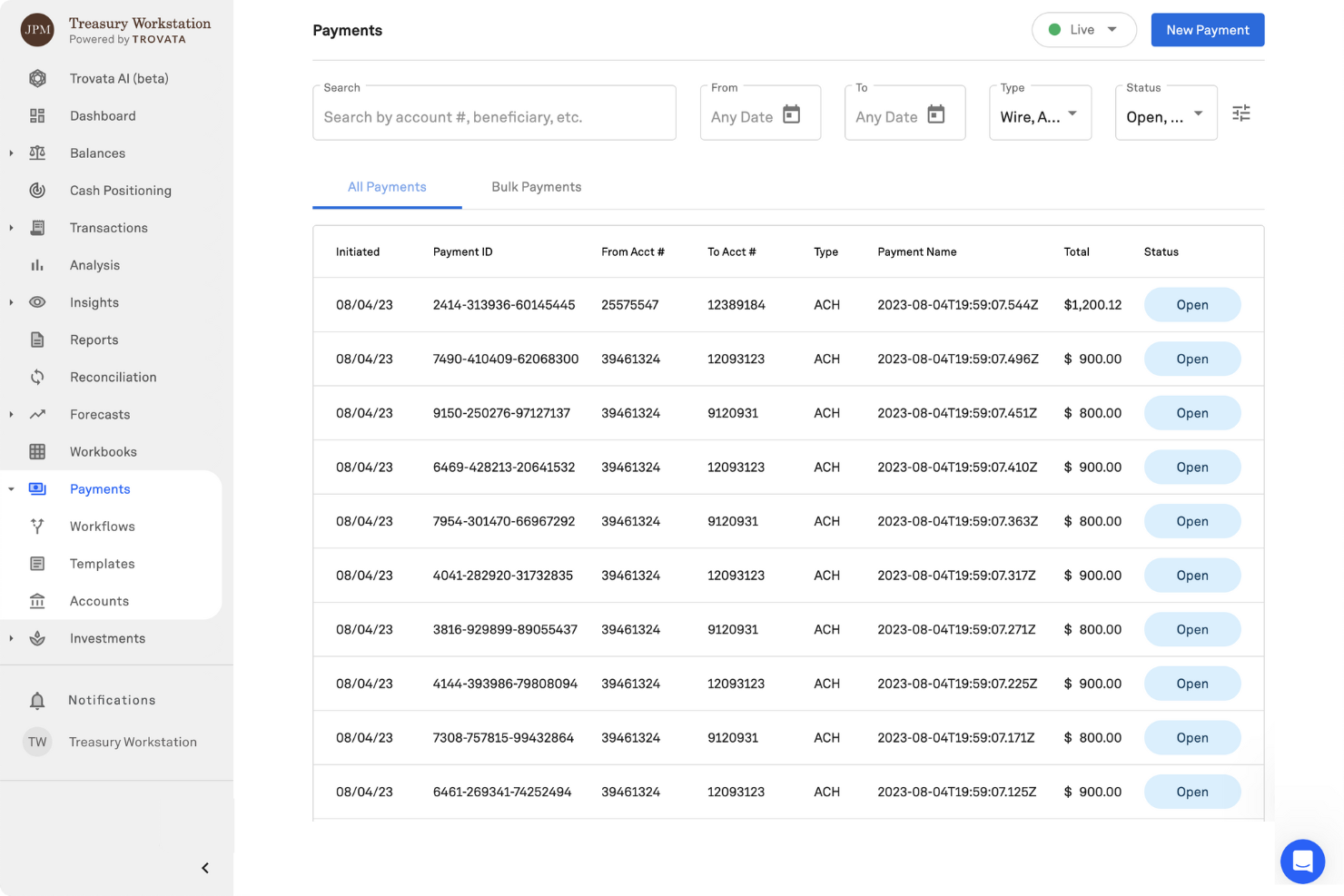This screenshot has height=896, width=1344.
Task: Toggle Open status on the last listed payment
Action: pos(1192,791)
